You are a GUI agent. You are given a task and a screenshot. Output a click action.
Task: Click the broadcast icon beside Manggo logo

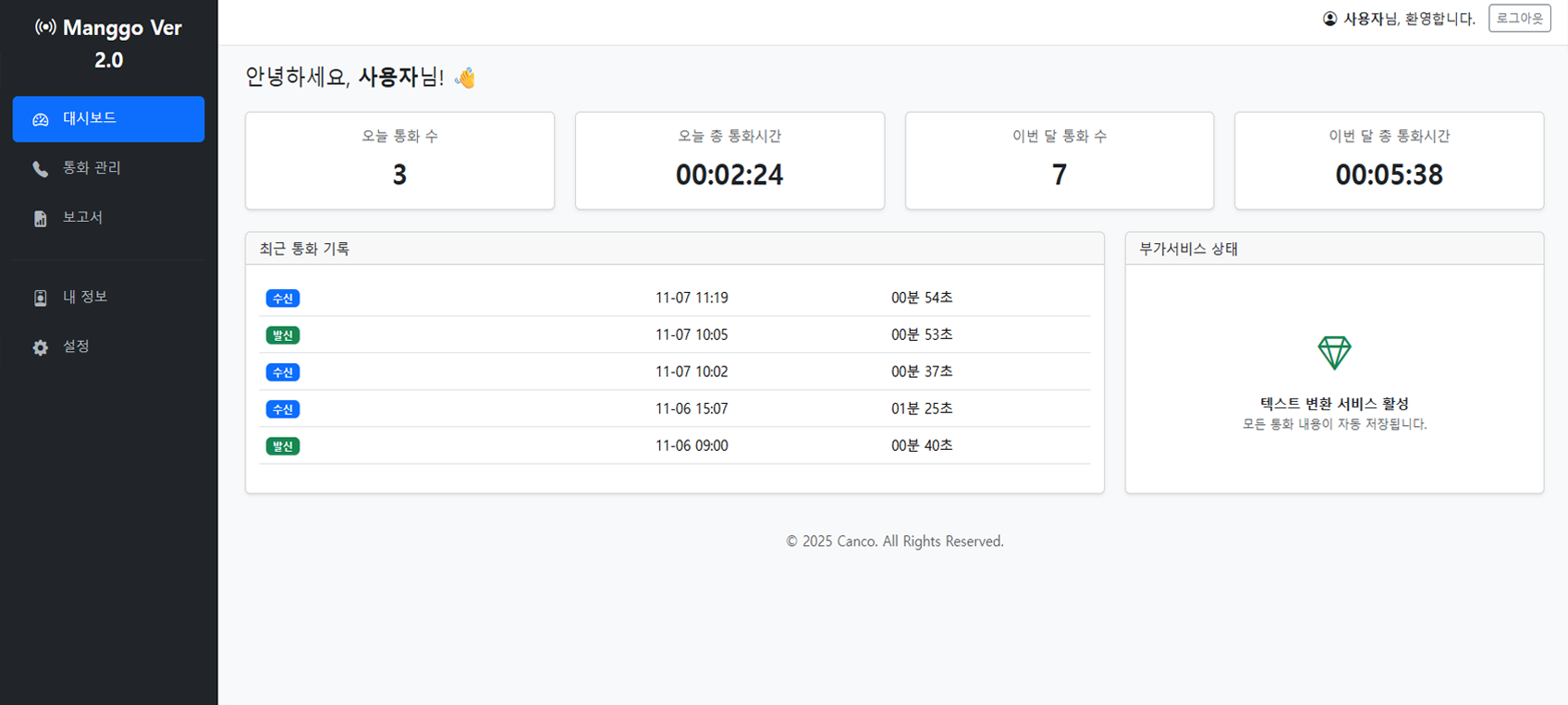[45, 27]
